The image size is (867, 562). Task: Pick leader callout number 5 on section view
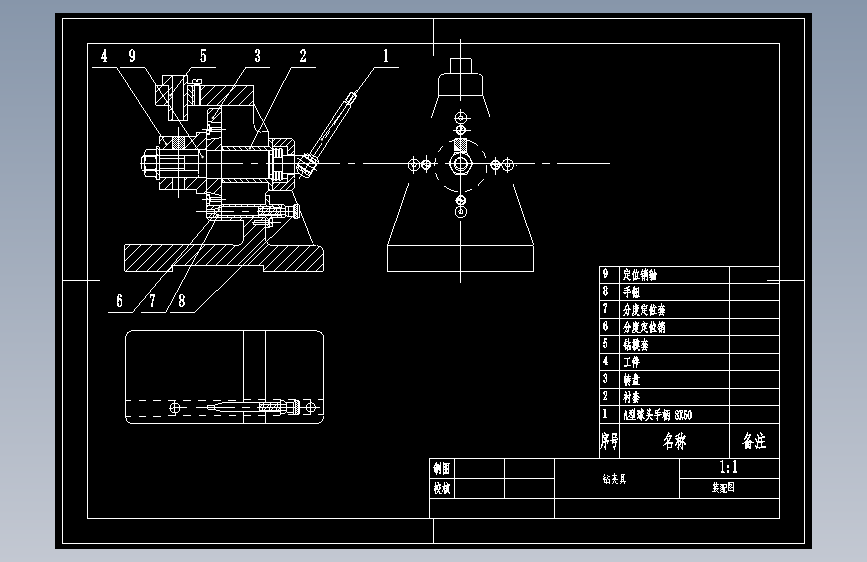pos(203,56)
